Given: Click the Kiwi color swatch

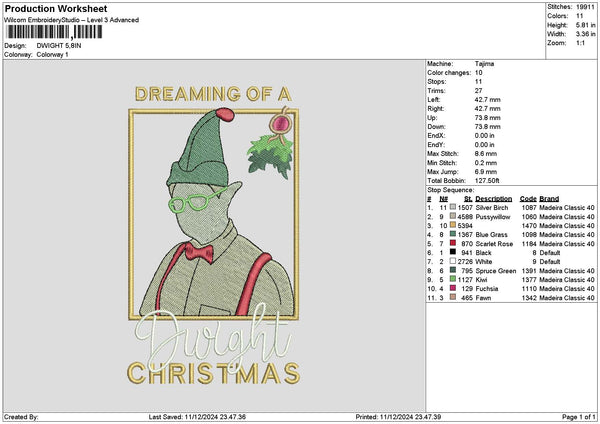Looking at the screenshot, I should click(453, 279).
